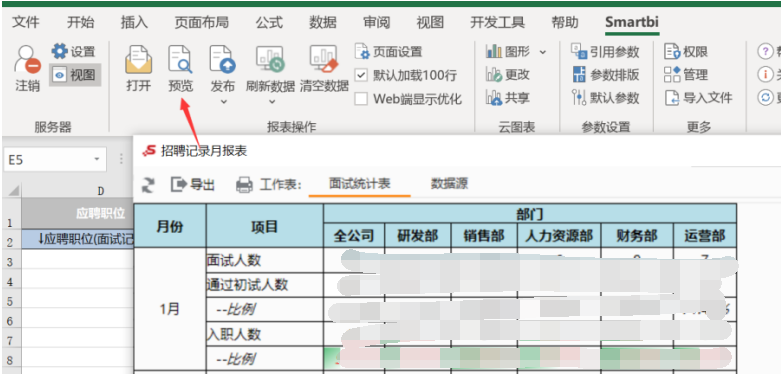Click the 图形 chart icon
Screen dimensions: 781x379
click(494, 51)
